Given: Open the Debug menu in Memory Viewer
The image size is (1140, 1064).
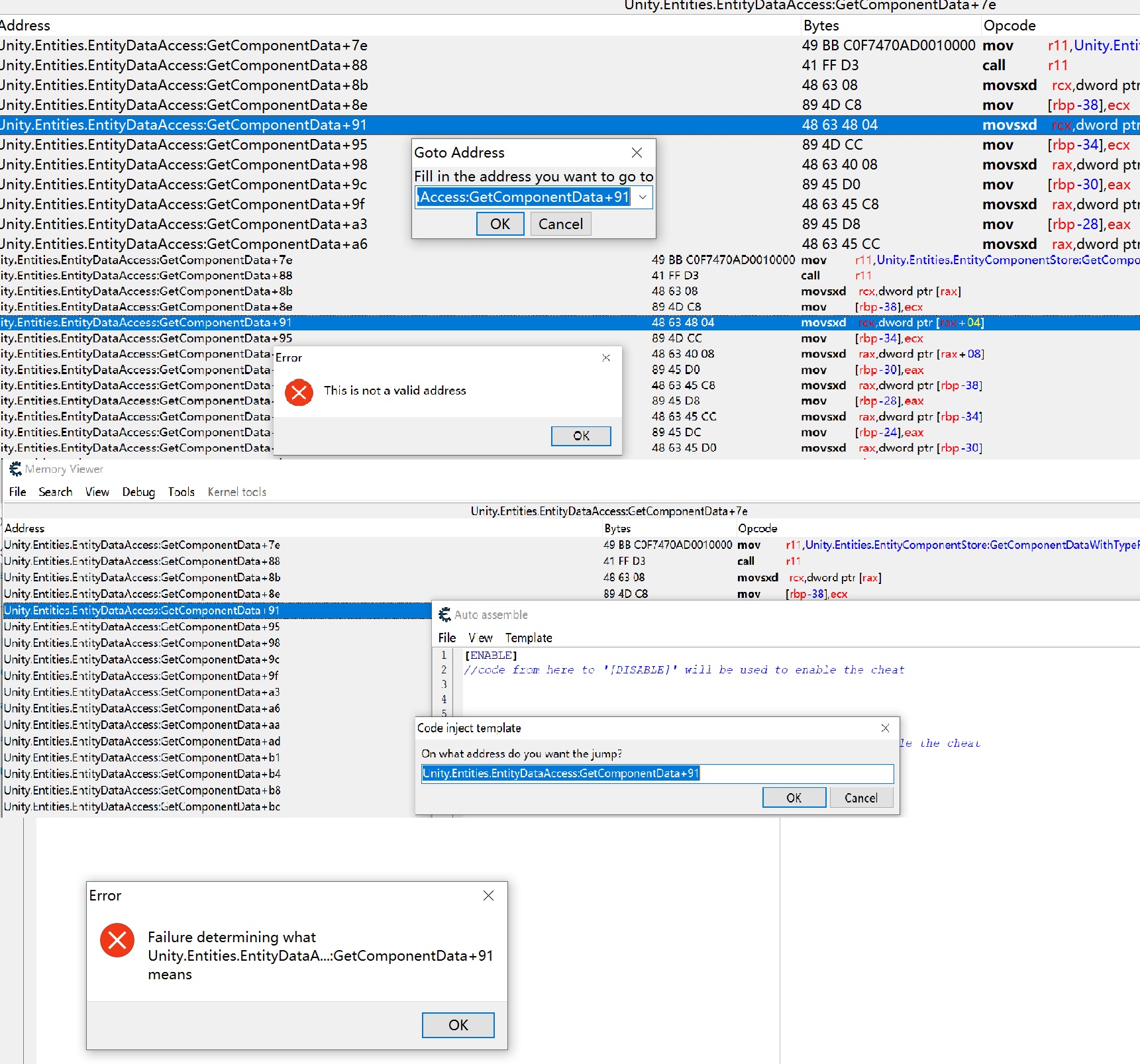Looking at the screenshot, I should pyautogui.click(x=138, y=492).
